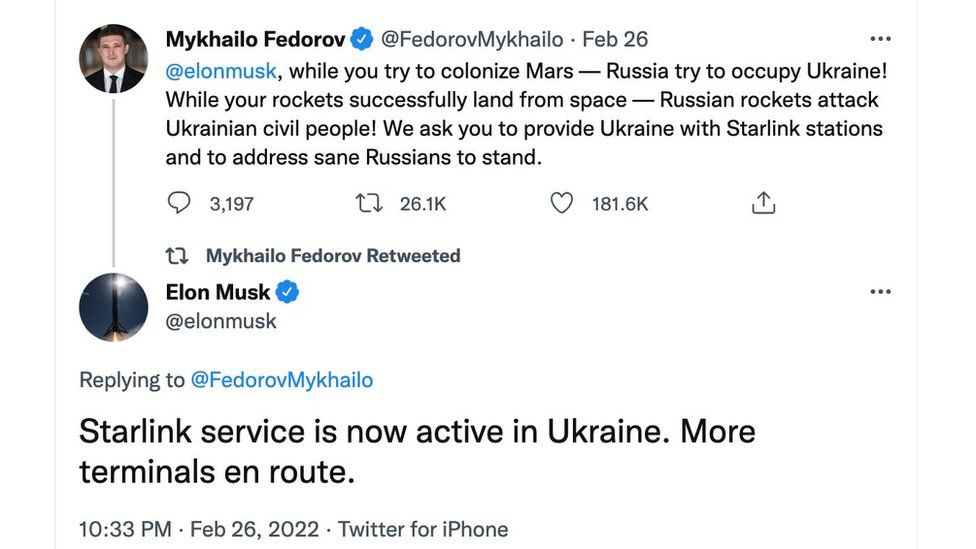Click the Mykhailo Fedorov display name
This screenshot has height=549, width=976.
(x=255, y=40)
